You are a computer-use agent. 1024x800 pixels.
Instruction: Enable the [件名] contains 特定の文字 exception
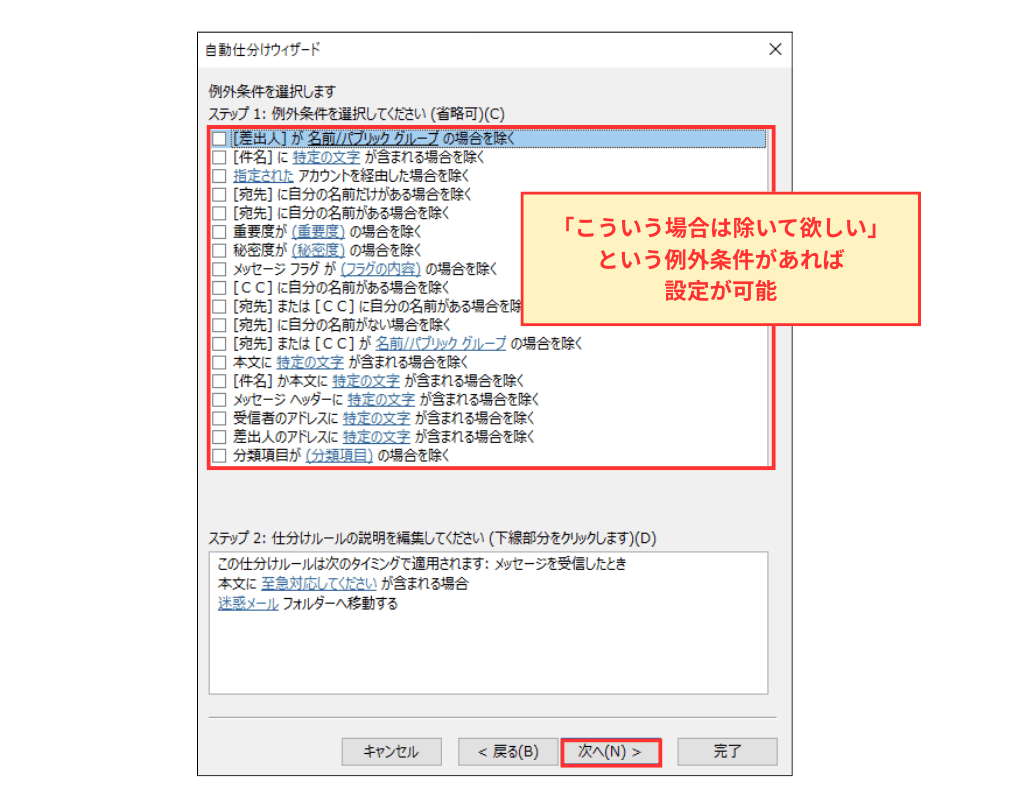tap(218, 158)
